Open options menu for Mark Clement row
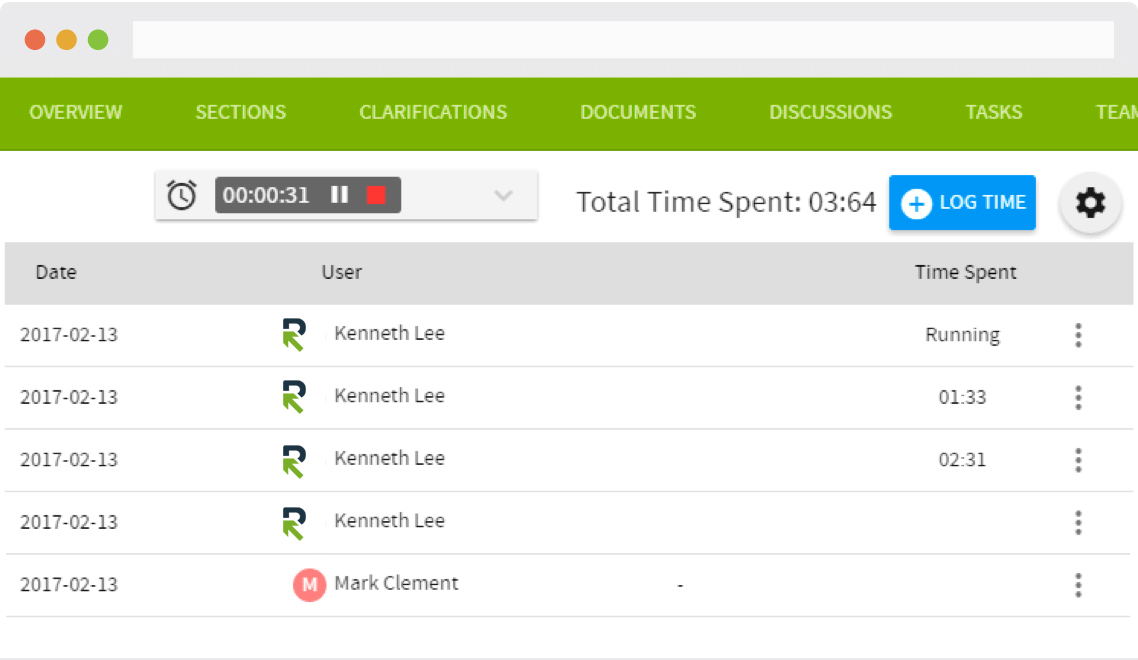The height and width of the screenshot is (660, 1138). coord(1078,585)
